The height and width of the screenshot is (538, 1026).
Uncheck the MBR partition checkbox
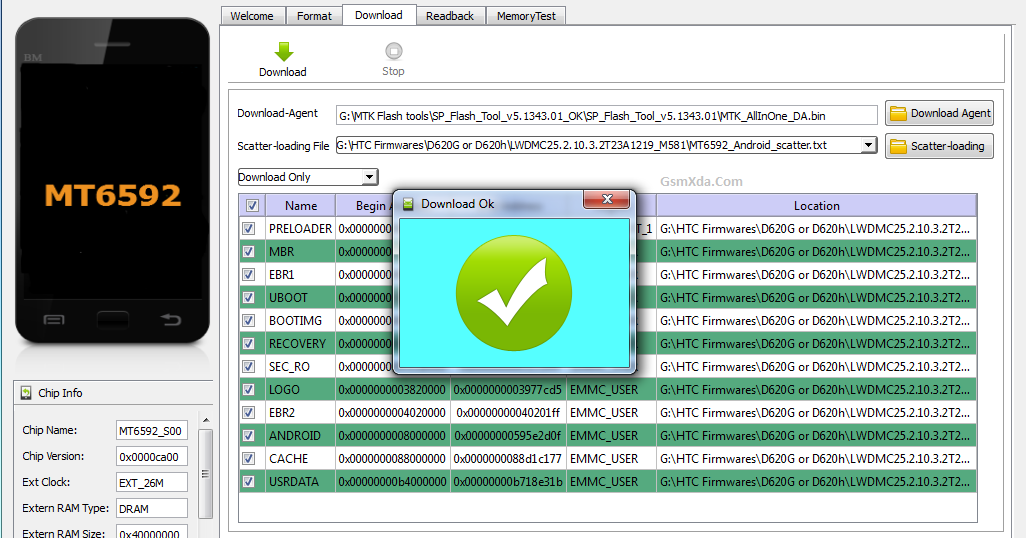click(x=249, y=251)
